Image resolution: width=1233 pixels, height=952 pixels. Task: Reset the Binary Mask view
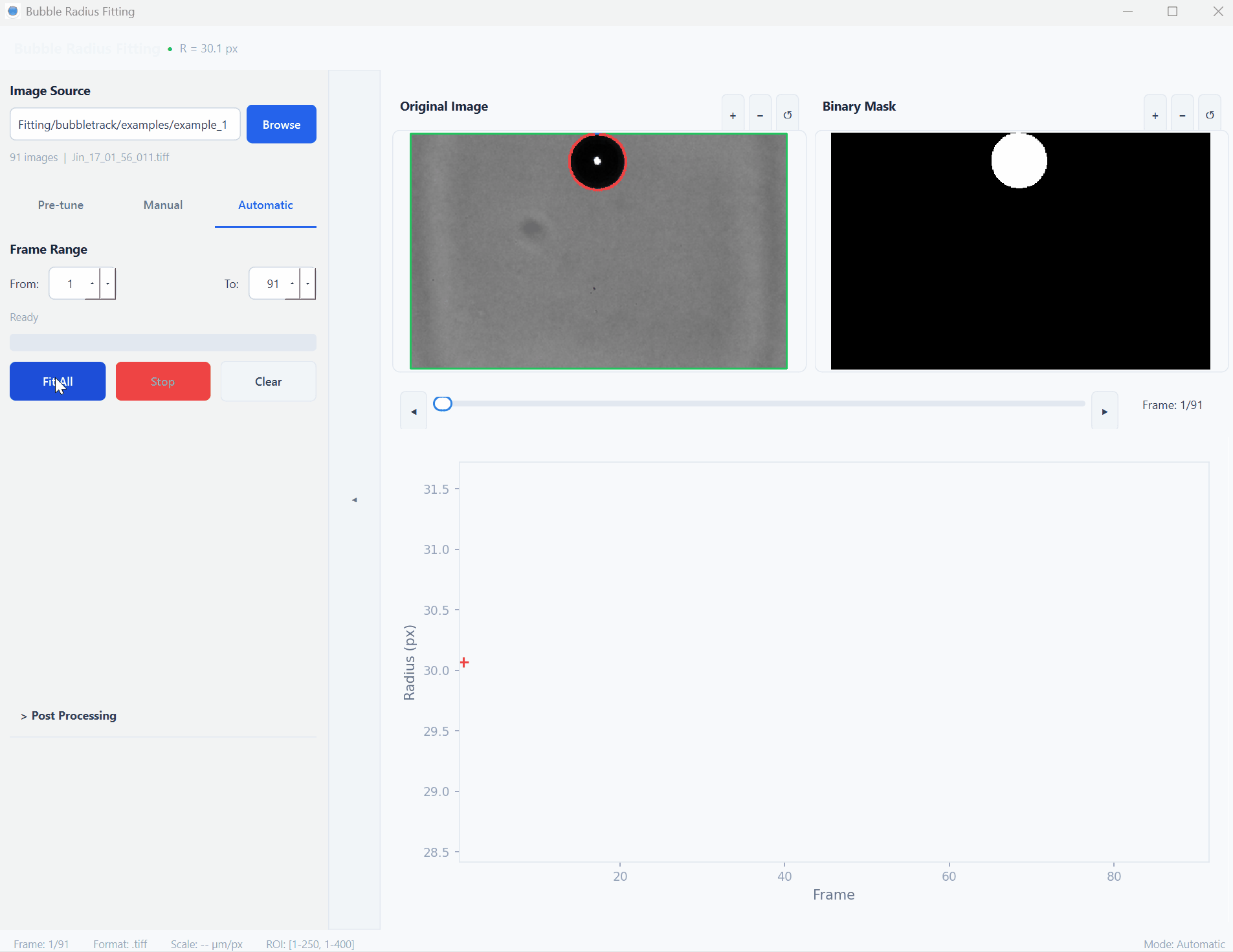tap(1209, 115)
